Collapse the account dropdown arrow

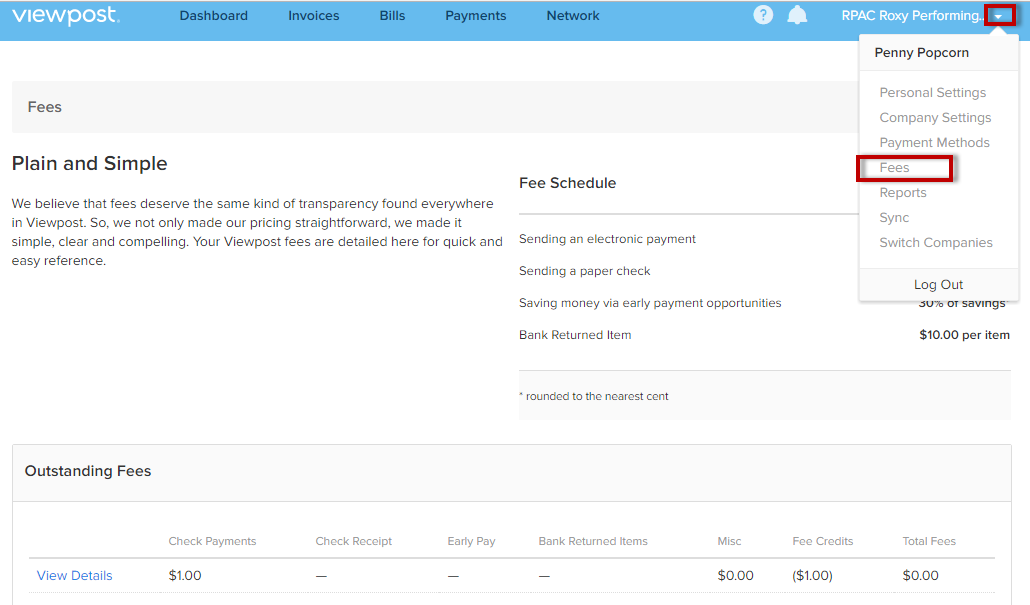pos(999,16)
